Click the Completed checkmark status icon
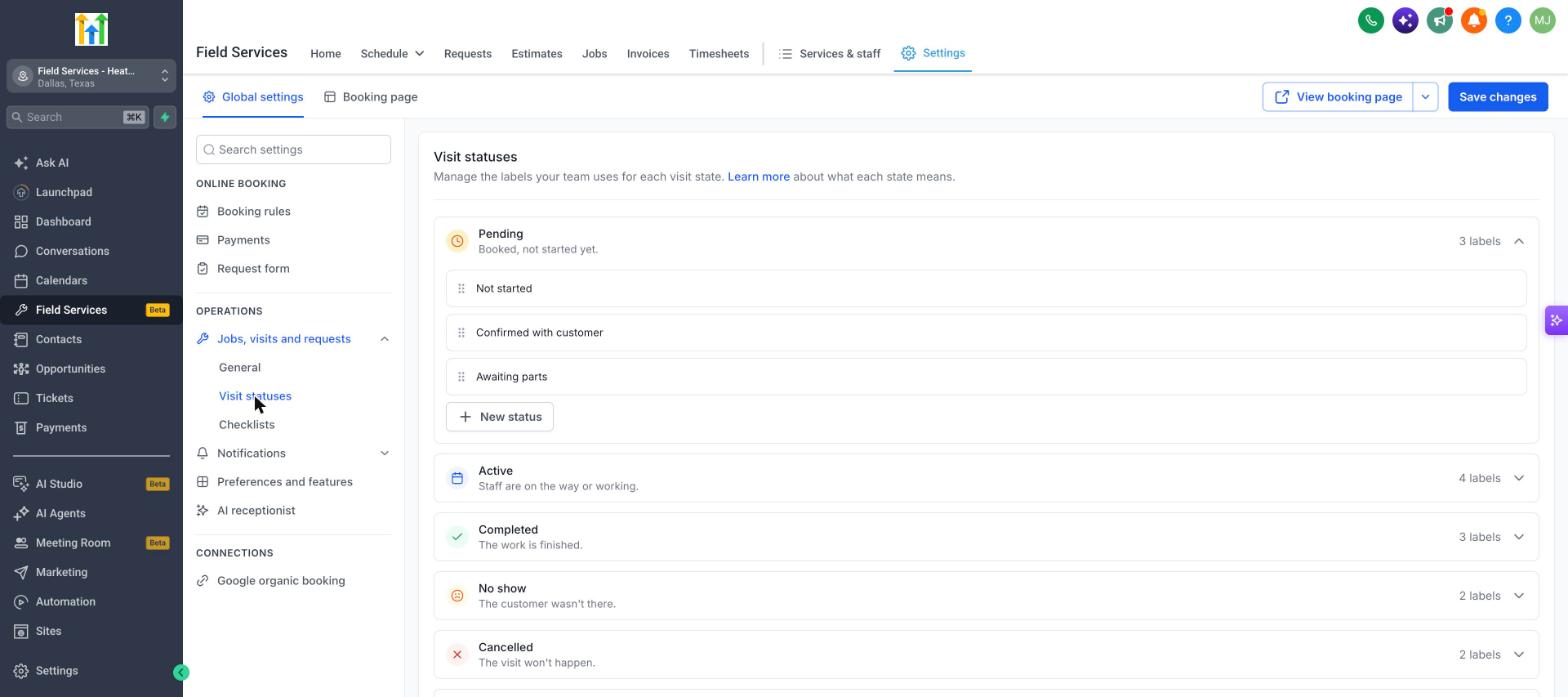The image size is (1568, 697). click(457, 537)
